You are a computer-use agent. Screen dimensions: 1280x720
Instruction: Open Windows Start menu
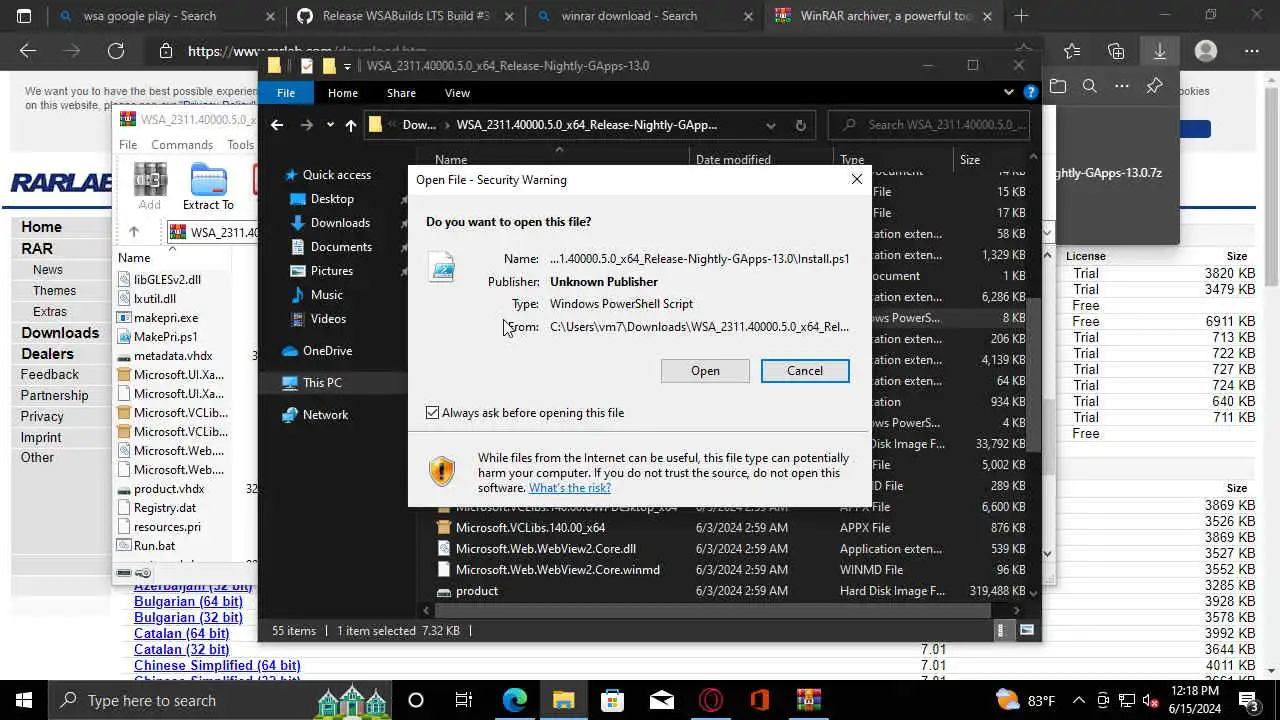(x=24, y=700)
